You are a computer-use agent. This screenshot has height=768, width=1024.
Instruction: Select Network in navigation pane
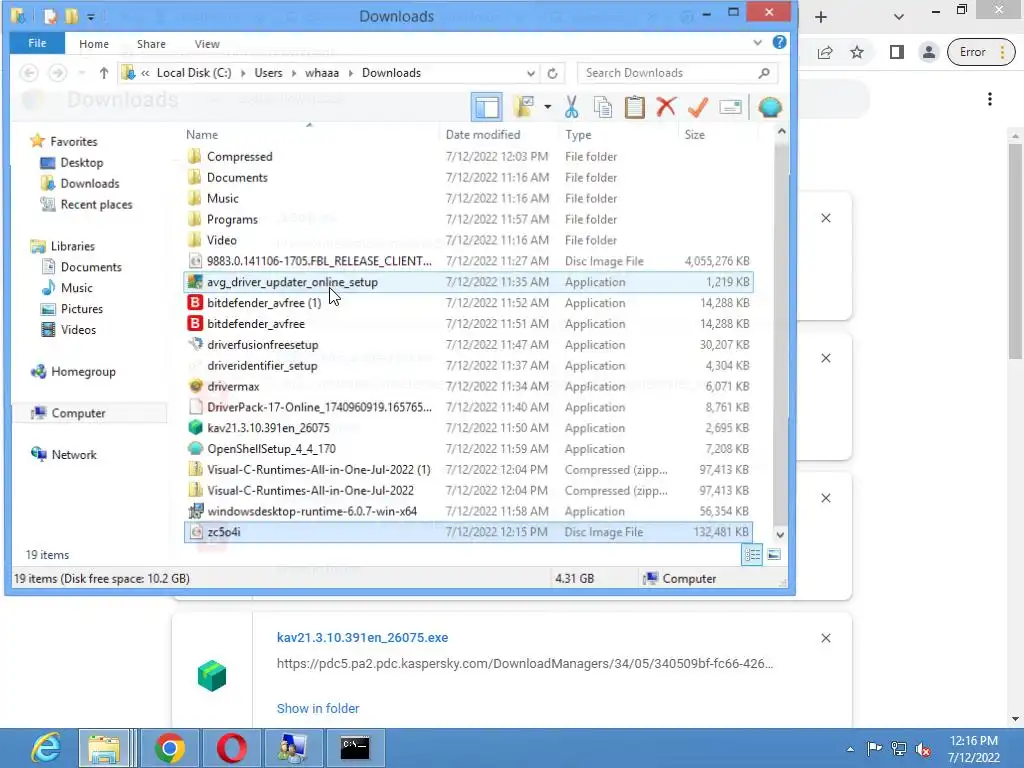coord(74,455)
